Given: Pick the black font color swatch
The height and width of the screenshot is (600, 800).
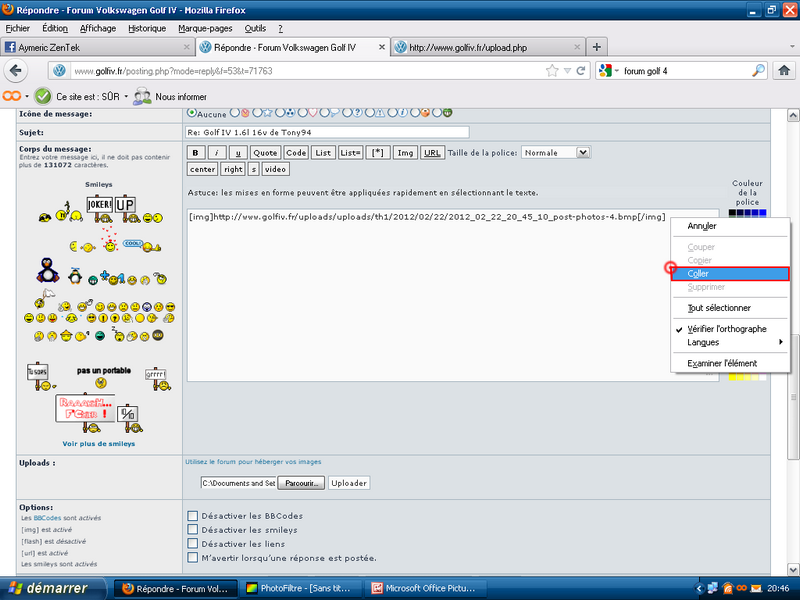Looking at the screenshot, I should [x=732, y=213].
